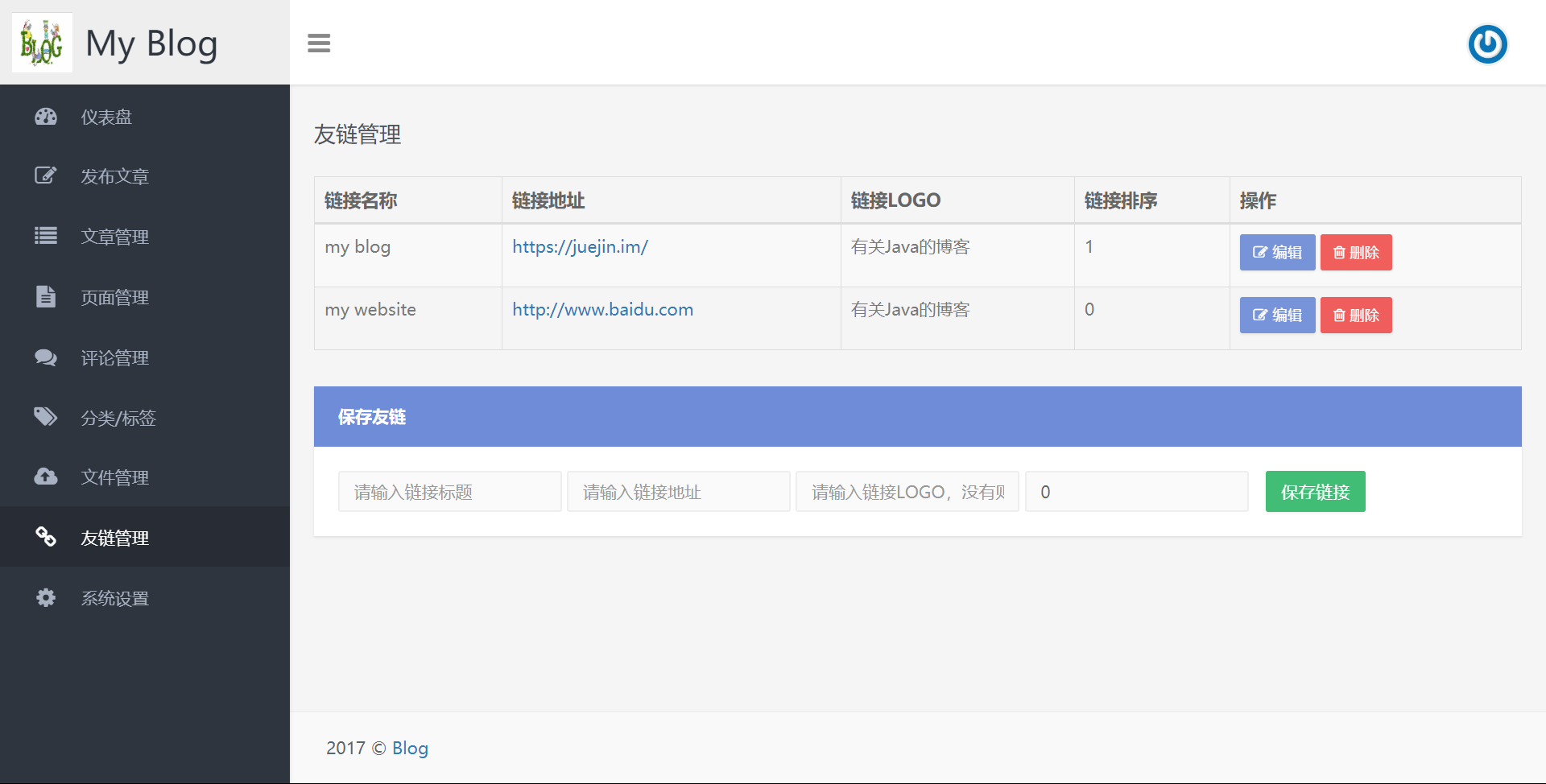Click the my blog row LOGO cell text
Screen dimensions: 1546x784
pos(910,246)
